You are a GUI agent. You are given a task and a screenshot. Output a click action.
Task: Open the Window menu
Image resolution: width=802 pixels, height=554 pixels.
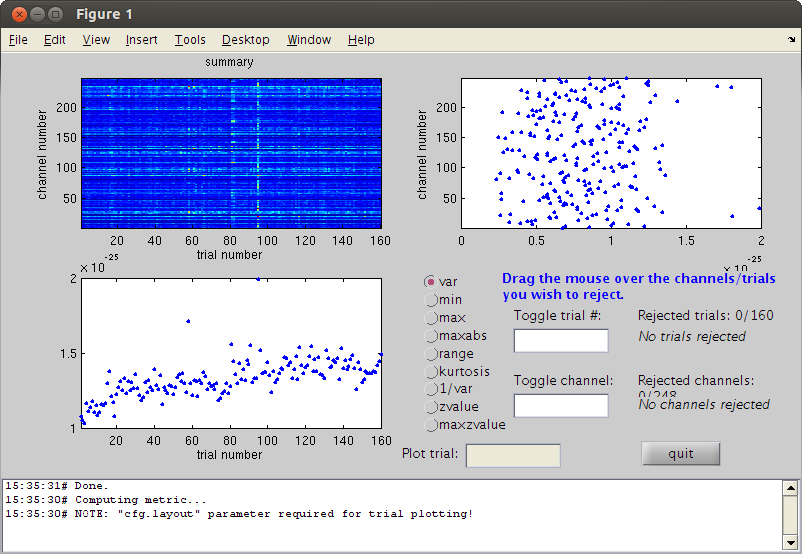pos(309,40)
